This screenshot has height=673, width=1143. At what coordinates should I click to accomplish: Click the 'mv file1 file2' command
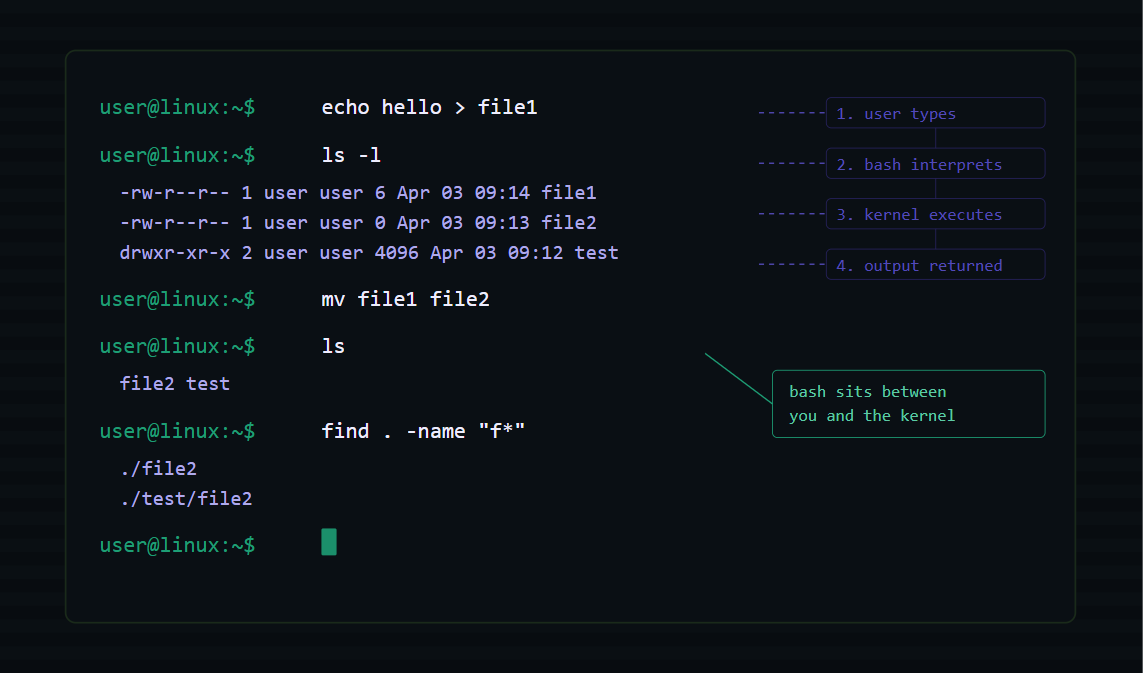point(405,299)
